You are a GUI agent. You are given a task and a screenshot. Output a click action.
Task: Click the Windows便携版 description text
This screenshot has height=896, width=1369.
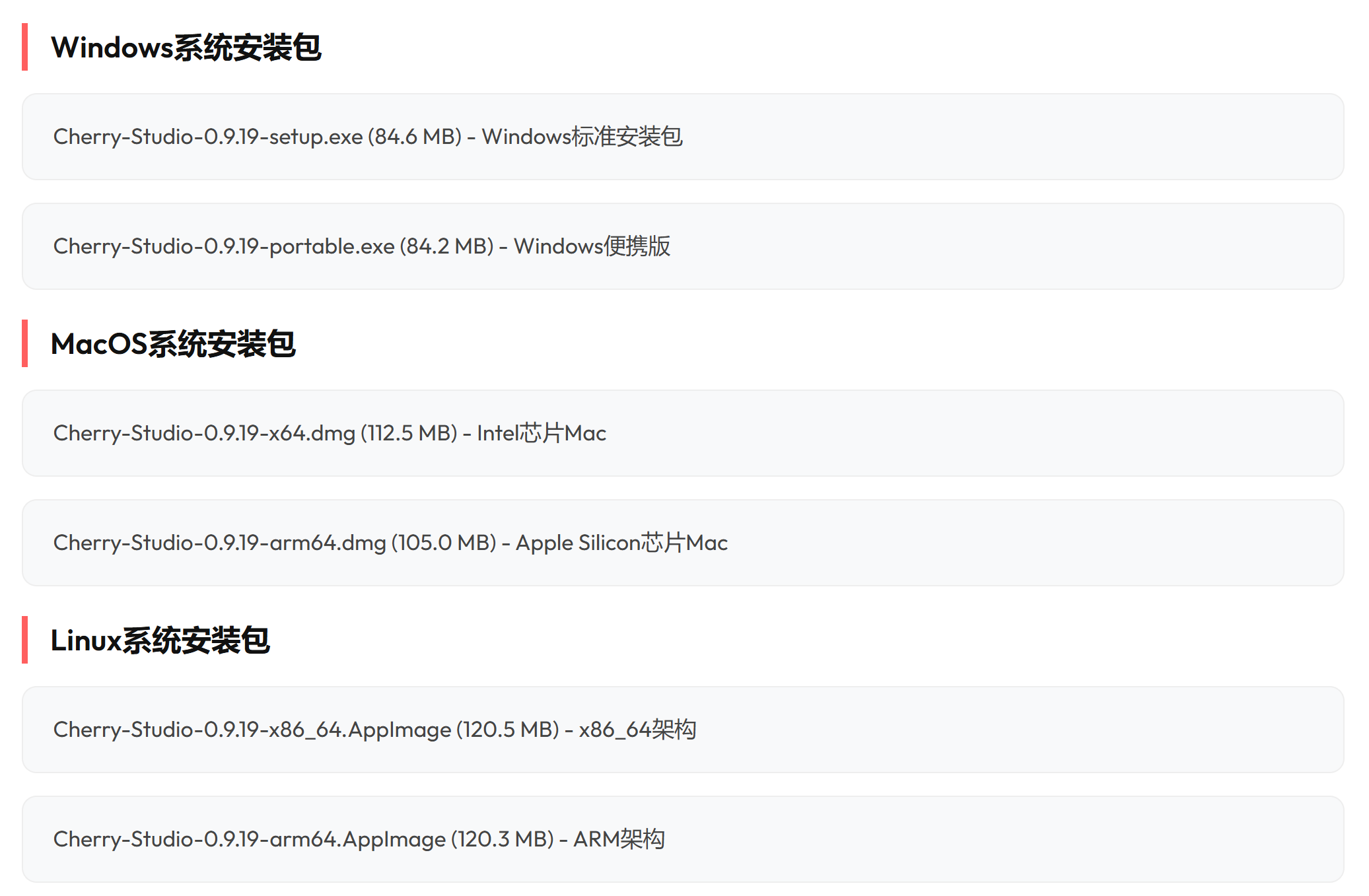[592, 246]
